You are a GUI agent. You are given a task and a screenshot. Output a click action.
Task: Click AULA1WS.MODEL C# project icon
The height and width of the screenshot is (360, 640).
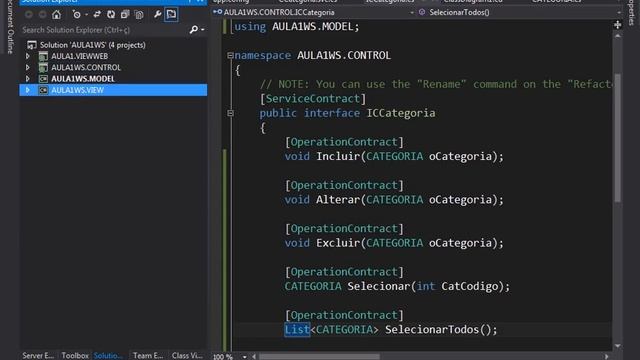[43, 79]
